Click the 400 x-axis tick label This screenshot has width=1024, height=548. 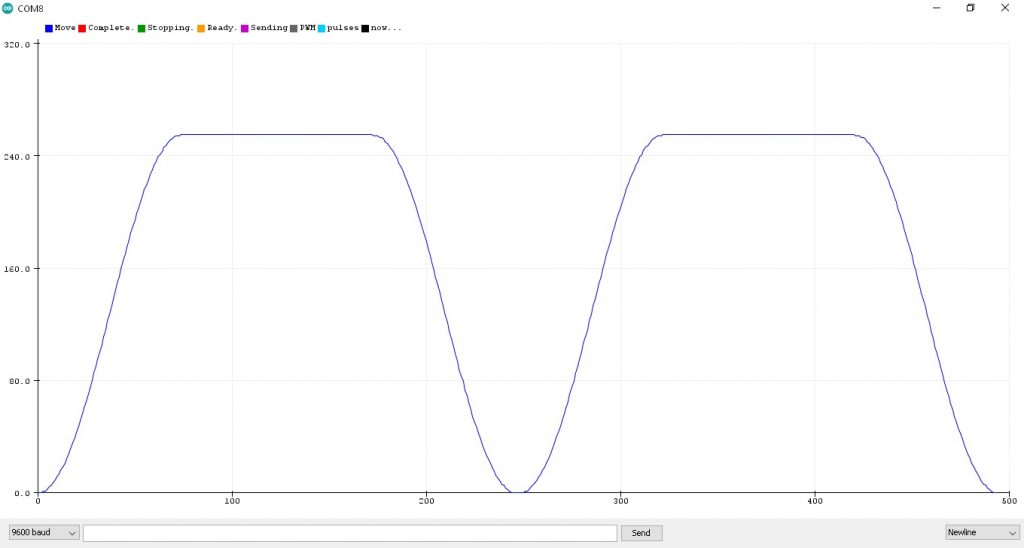(x=815, y=501)
